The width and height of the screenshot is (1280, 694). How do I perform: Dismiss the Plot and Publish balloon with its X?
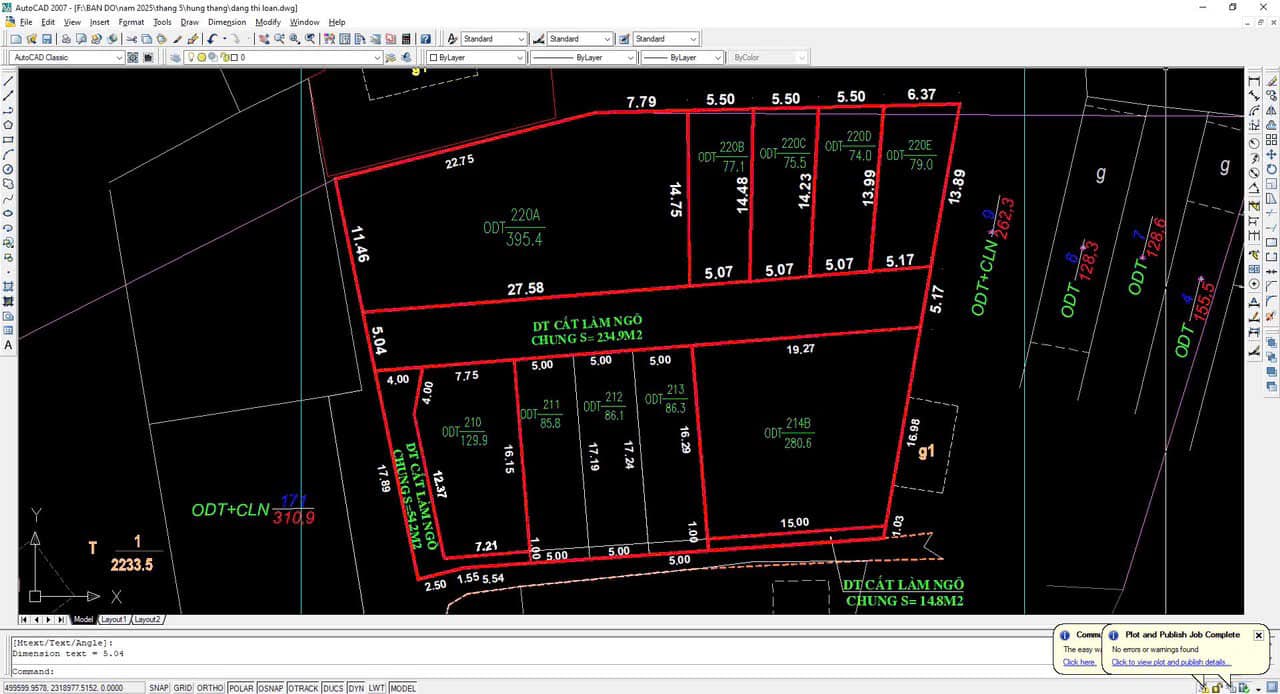(x=1258, y=635)
